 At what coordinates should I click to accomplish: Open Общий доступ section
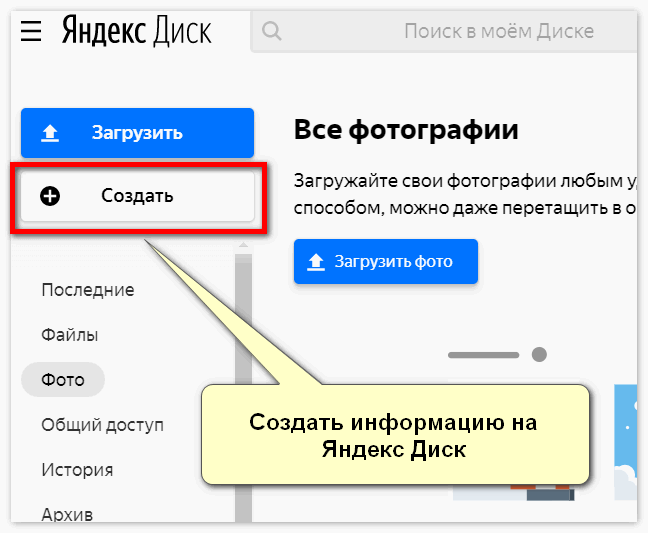(102, 425)
